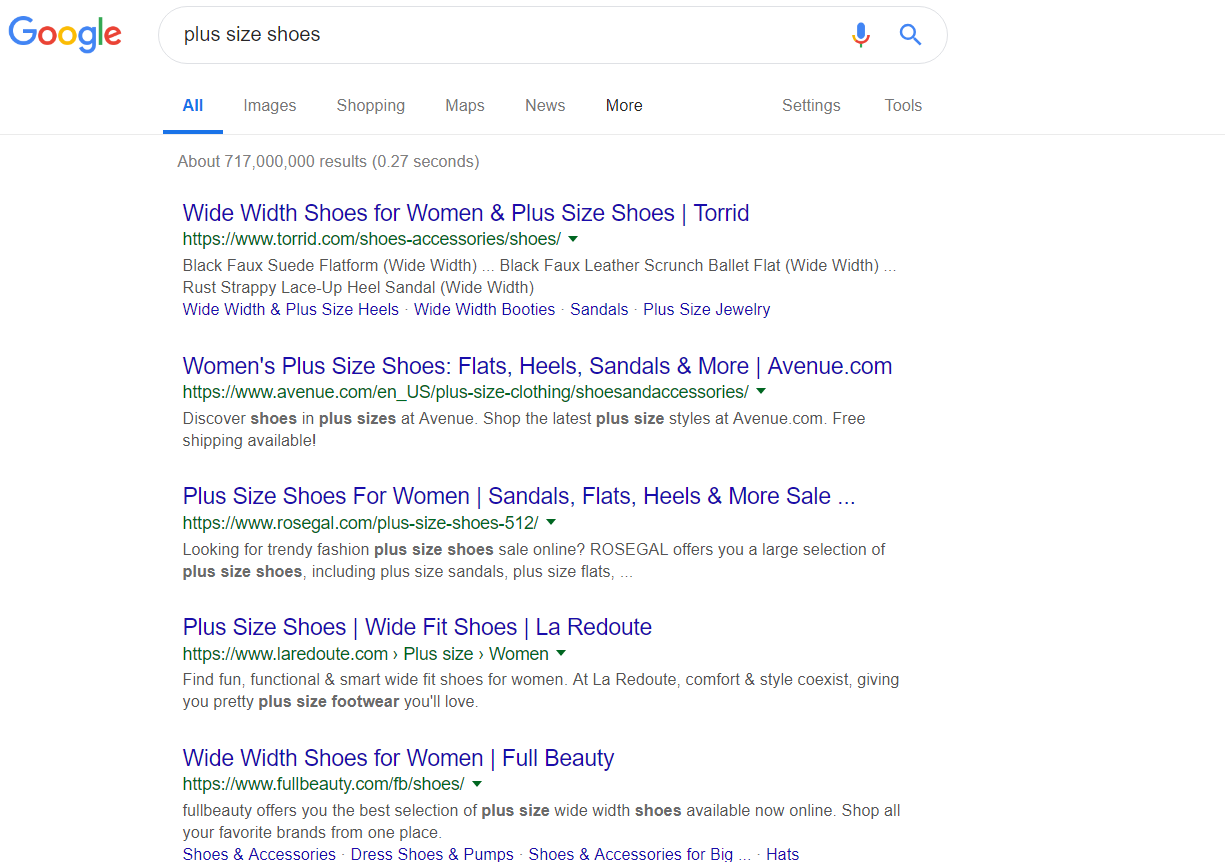
Task: Open La Redoute Plus Size Shoes result
Action: point(417,627)
